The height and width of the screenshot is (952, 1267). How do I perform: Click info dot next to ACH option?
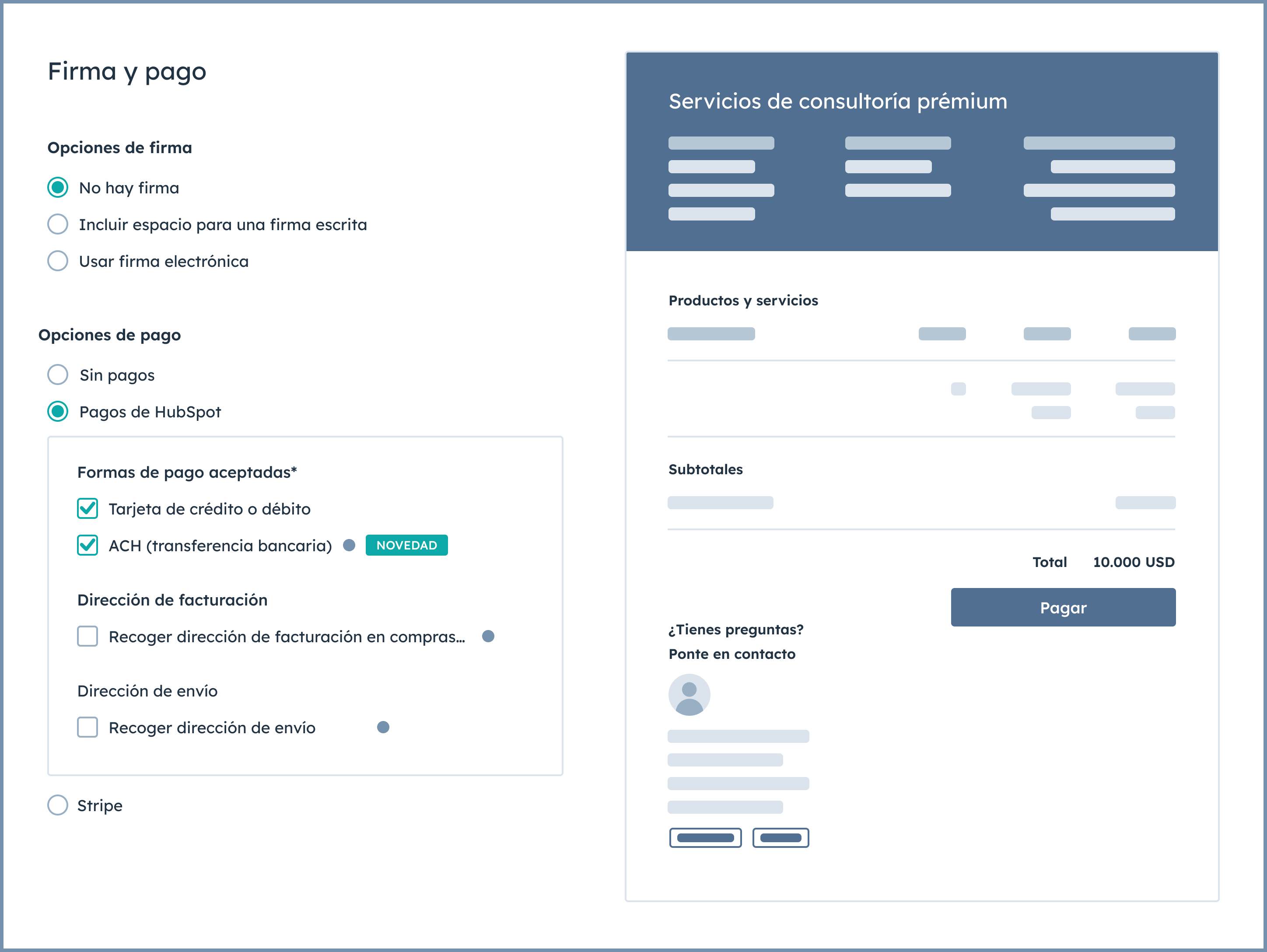[349, 545]
